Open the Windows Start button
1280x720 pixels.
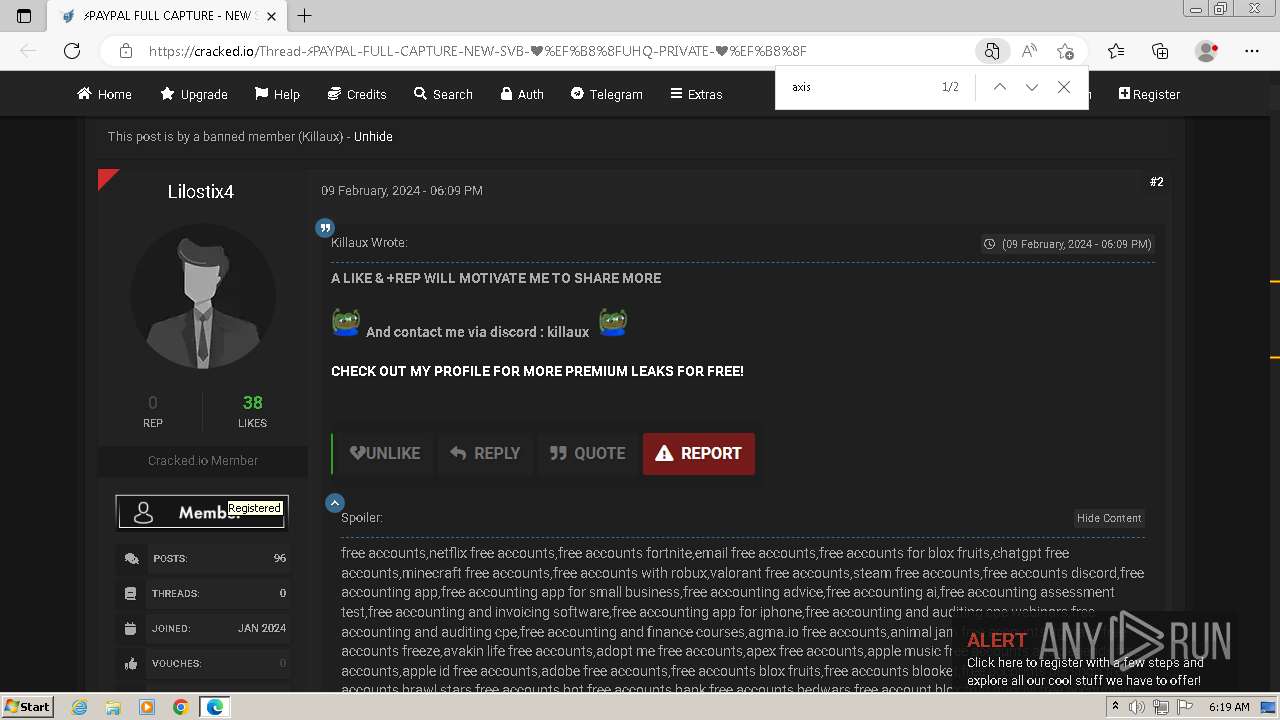pos(27,707)
